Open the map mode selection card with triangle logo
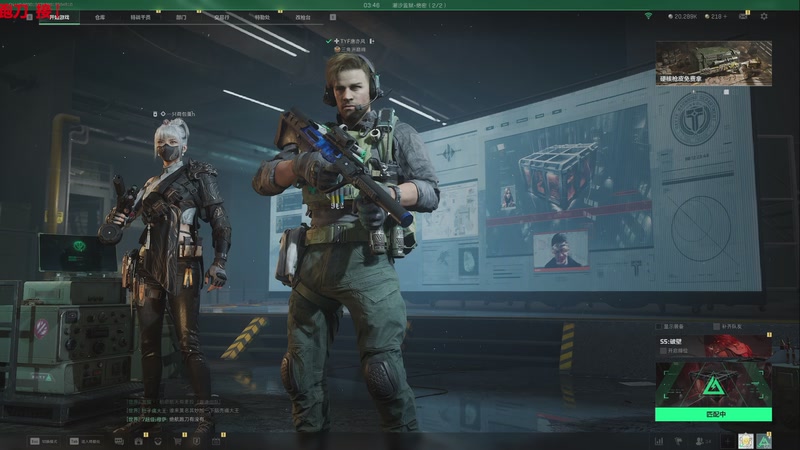 click(713, 385)
